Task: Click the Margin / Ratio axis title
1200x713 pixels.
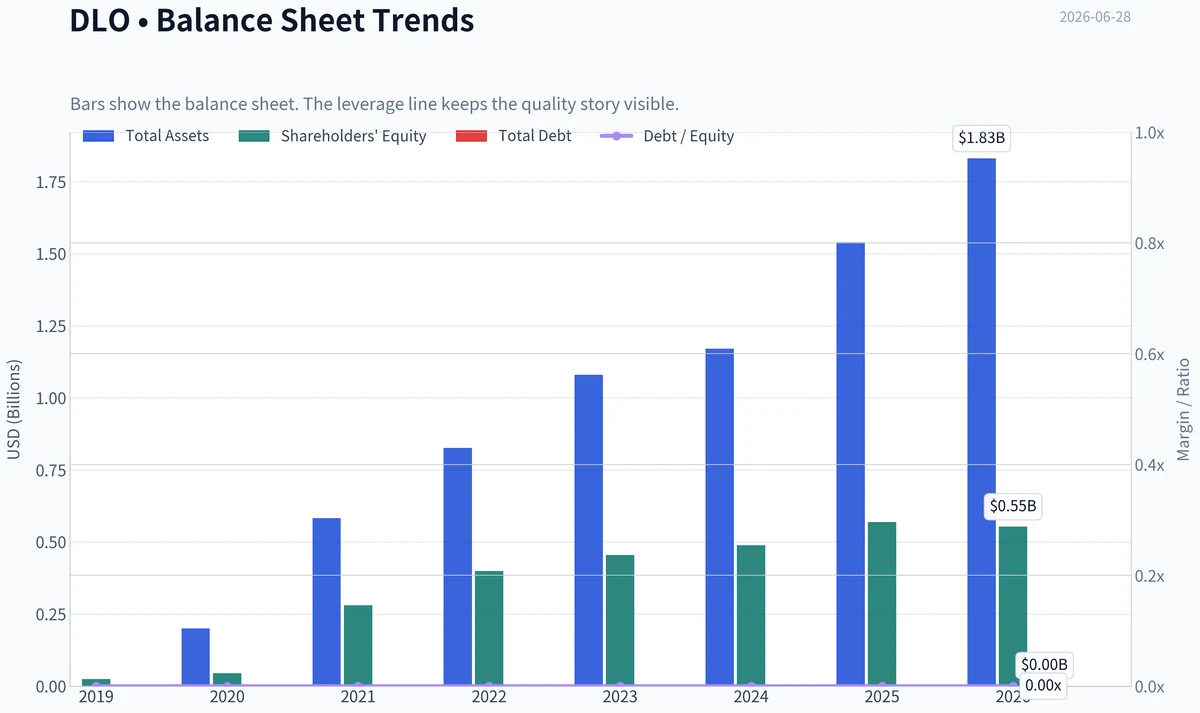Action: (1183, 409)
